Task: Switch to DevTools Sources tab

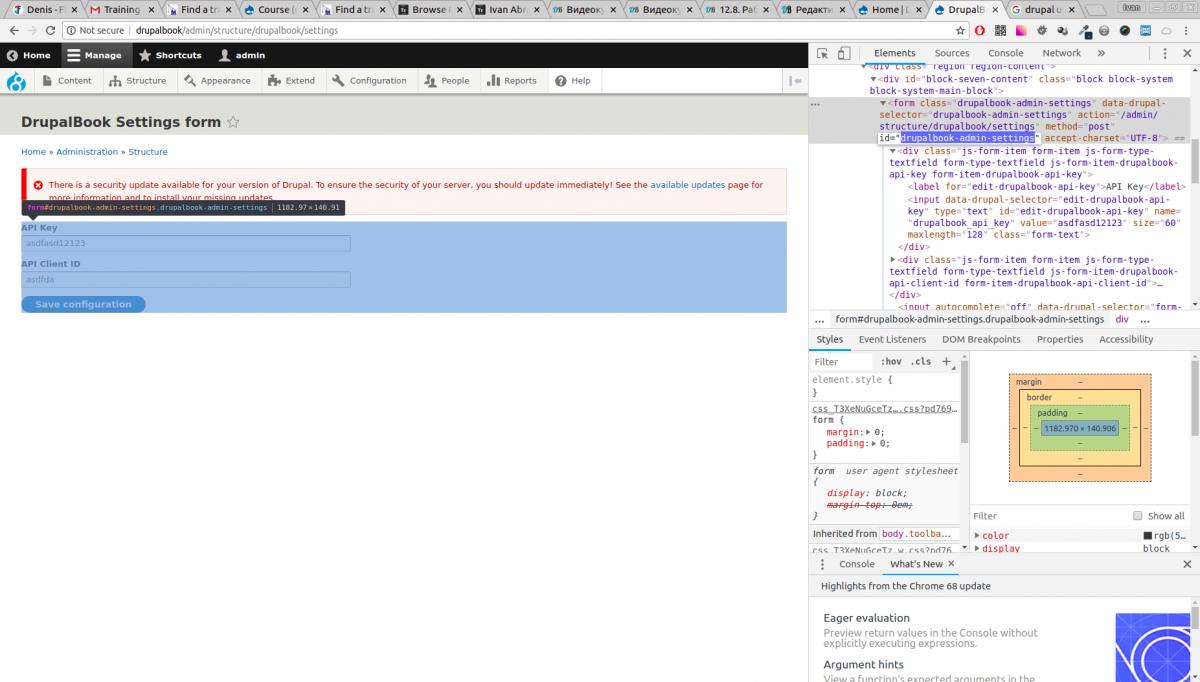Action: tap(952, 53)
